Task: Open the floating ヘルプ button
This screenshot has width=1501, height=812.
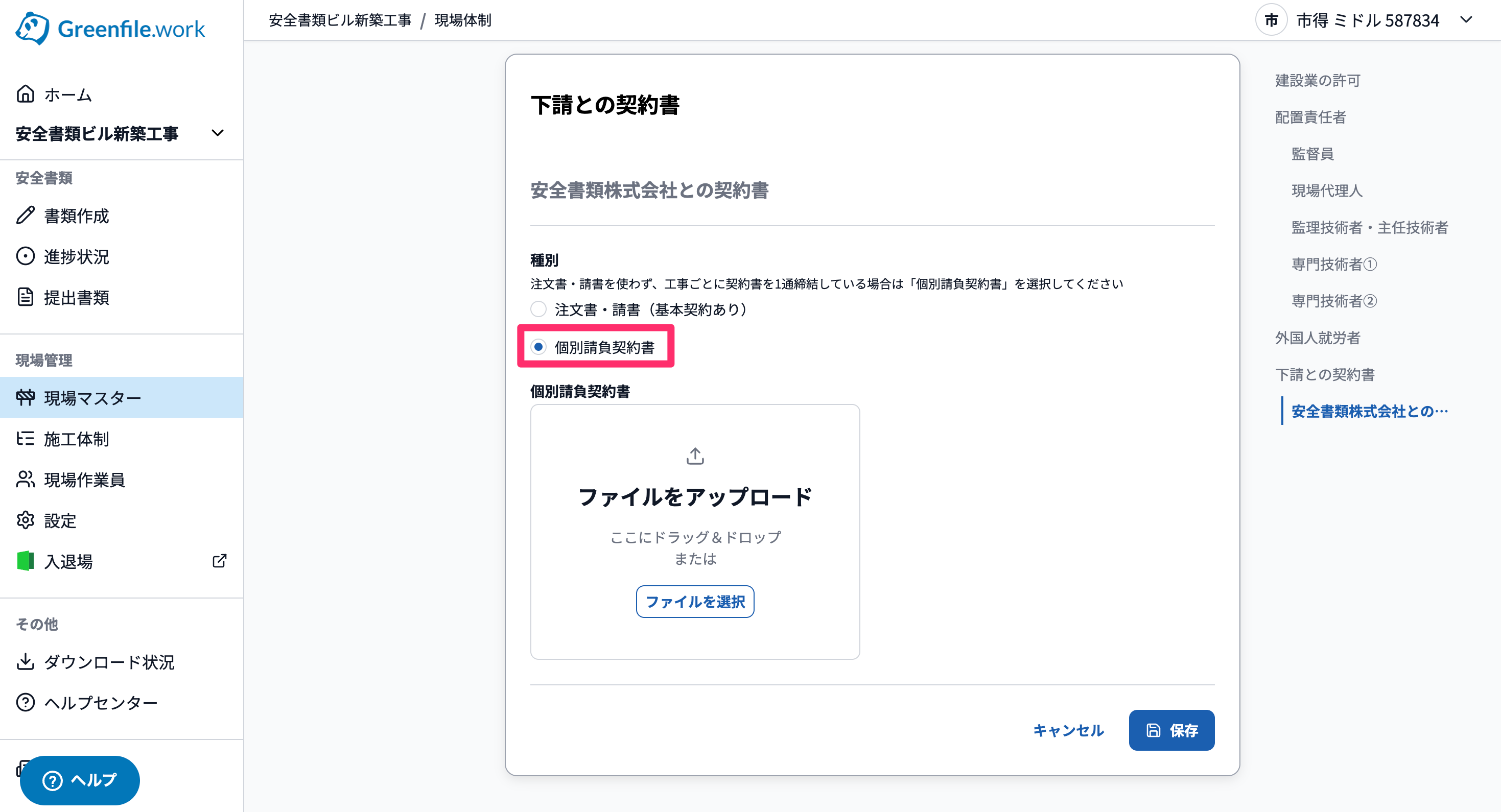Action: (80, 780)
